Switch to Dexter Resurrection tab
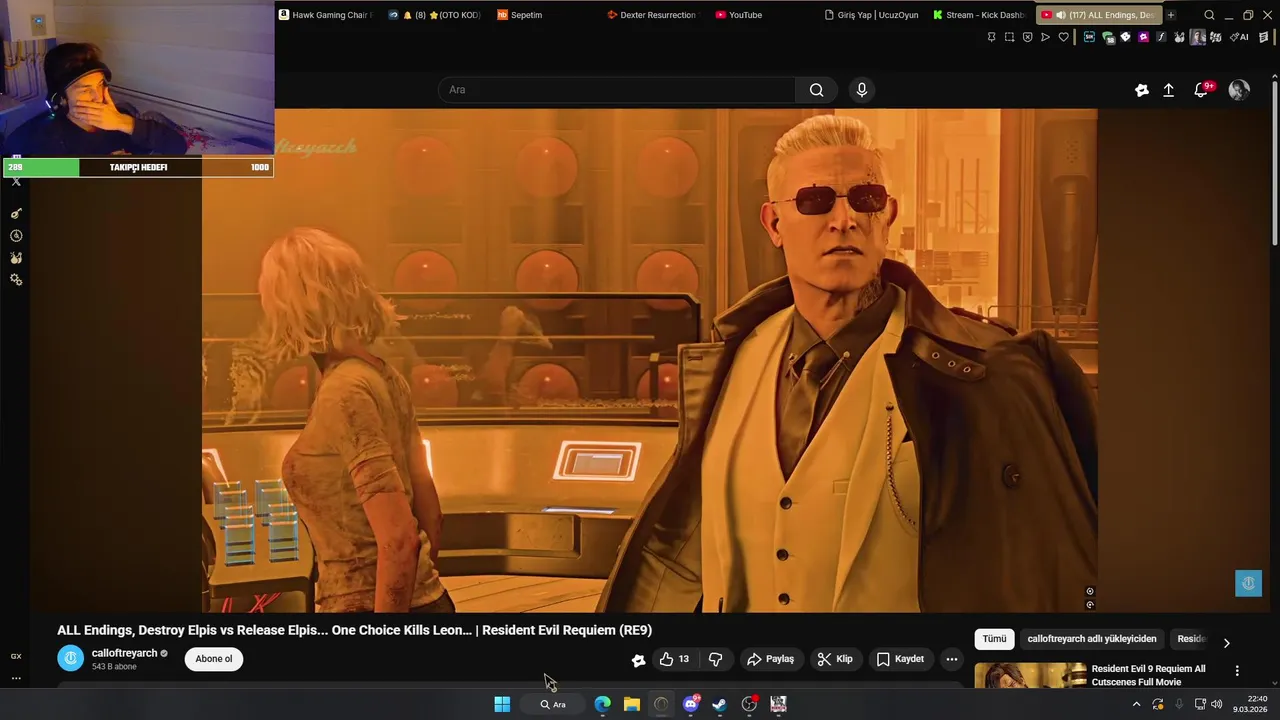1280x720 pixels. (652, 15)
